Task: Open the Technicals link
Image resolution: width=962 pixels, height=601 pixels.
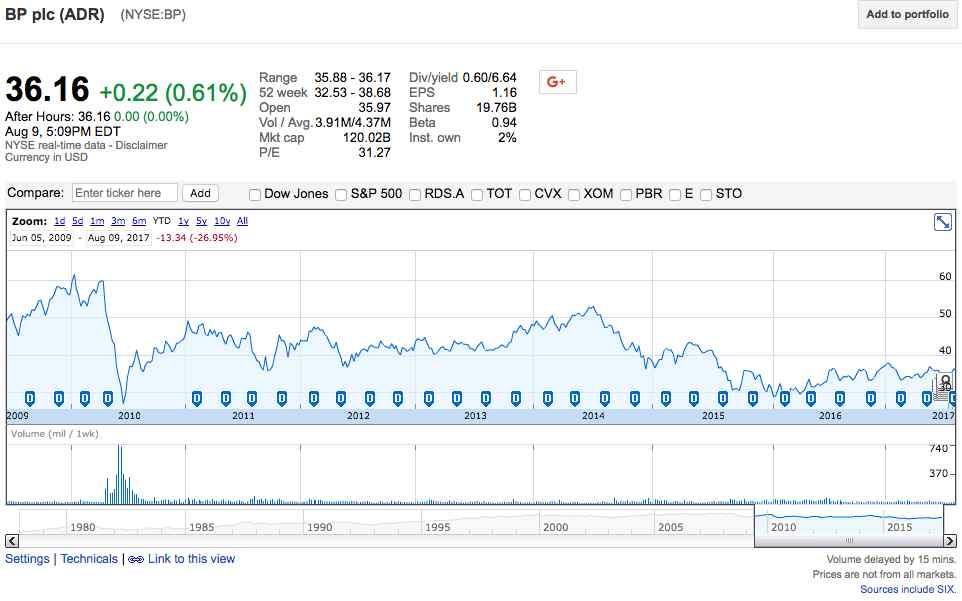Action: coord(89,559)
